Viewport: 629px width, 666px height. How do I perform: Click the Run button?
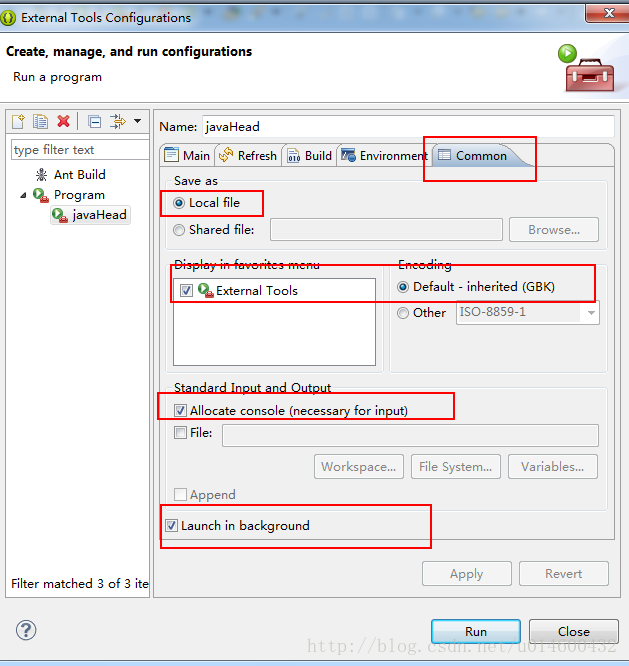click(x=476, y=631)
